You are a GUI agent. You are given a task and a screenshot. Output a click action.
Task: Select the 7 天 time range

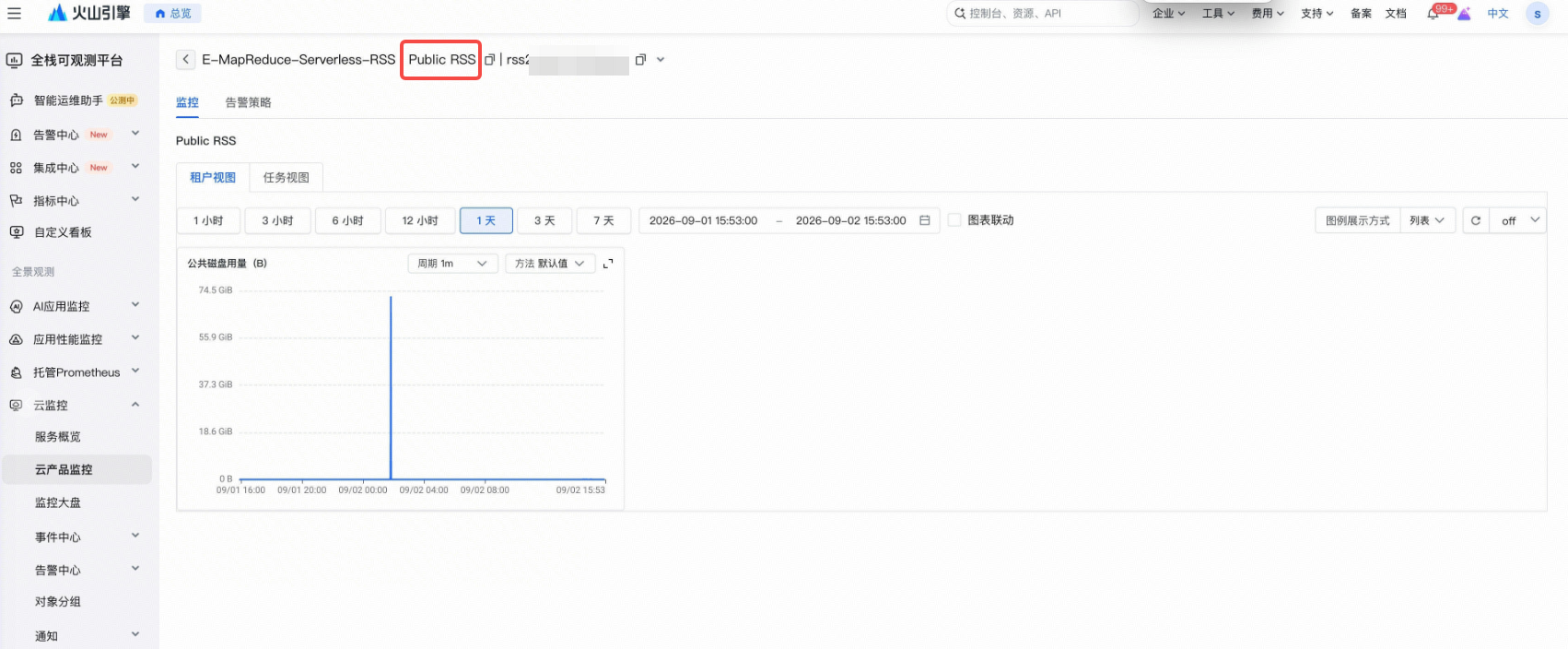click(603, 220)
